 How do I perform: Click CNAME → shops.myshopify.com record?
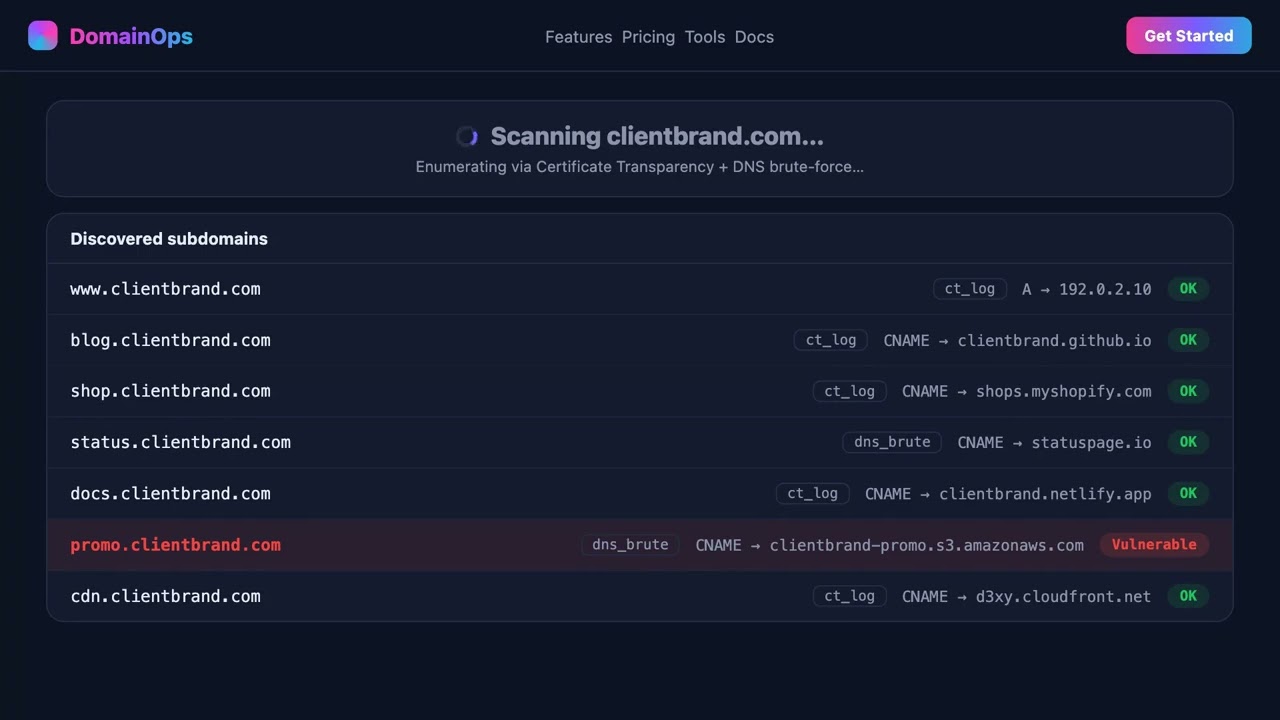tap(1027, 391)
